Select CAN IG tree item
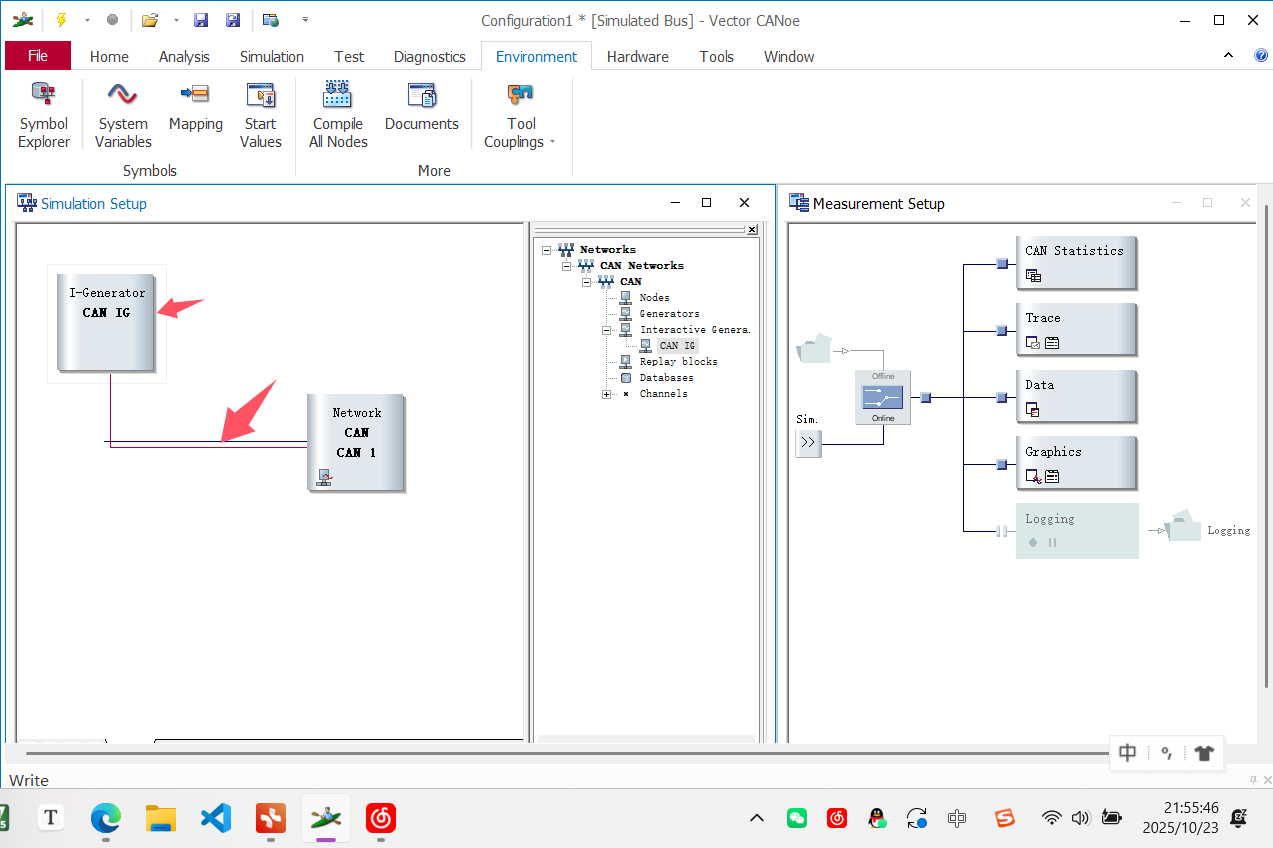The height and width of the screenshot is (848, 1273). [x=677, y=346]
